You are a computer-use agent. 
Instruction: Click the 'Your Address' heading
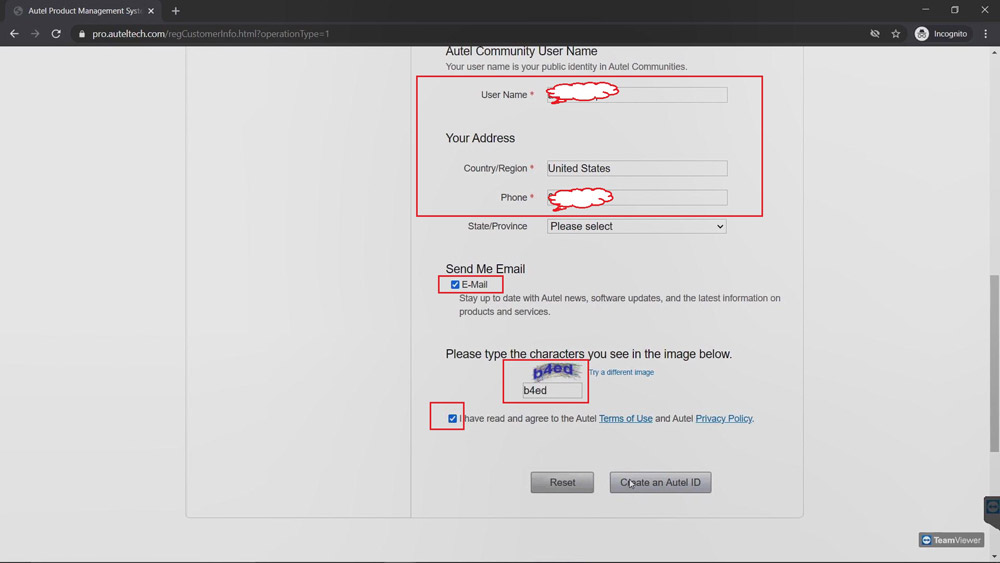(480, 138)
